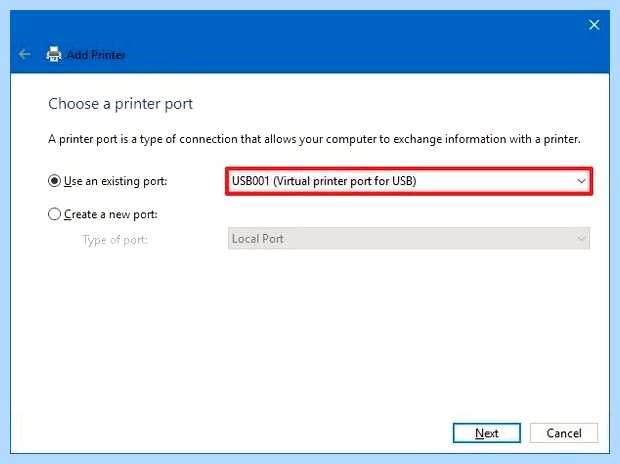Click the Cancel button
The image size is (620, 464).
tap(564, 433)
